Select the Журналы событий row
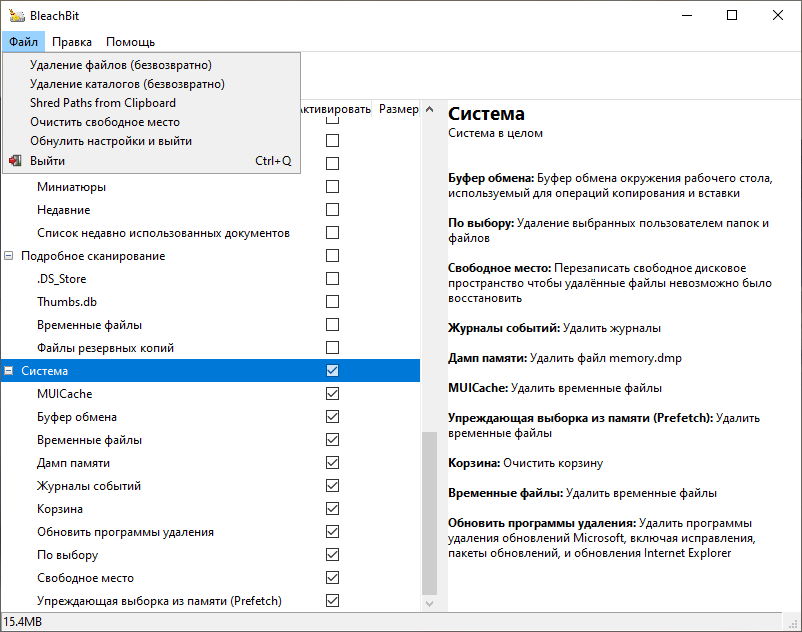The height and width of the screenshot is (632, 802). click(210, 486)
